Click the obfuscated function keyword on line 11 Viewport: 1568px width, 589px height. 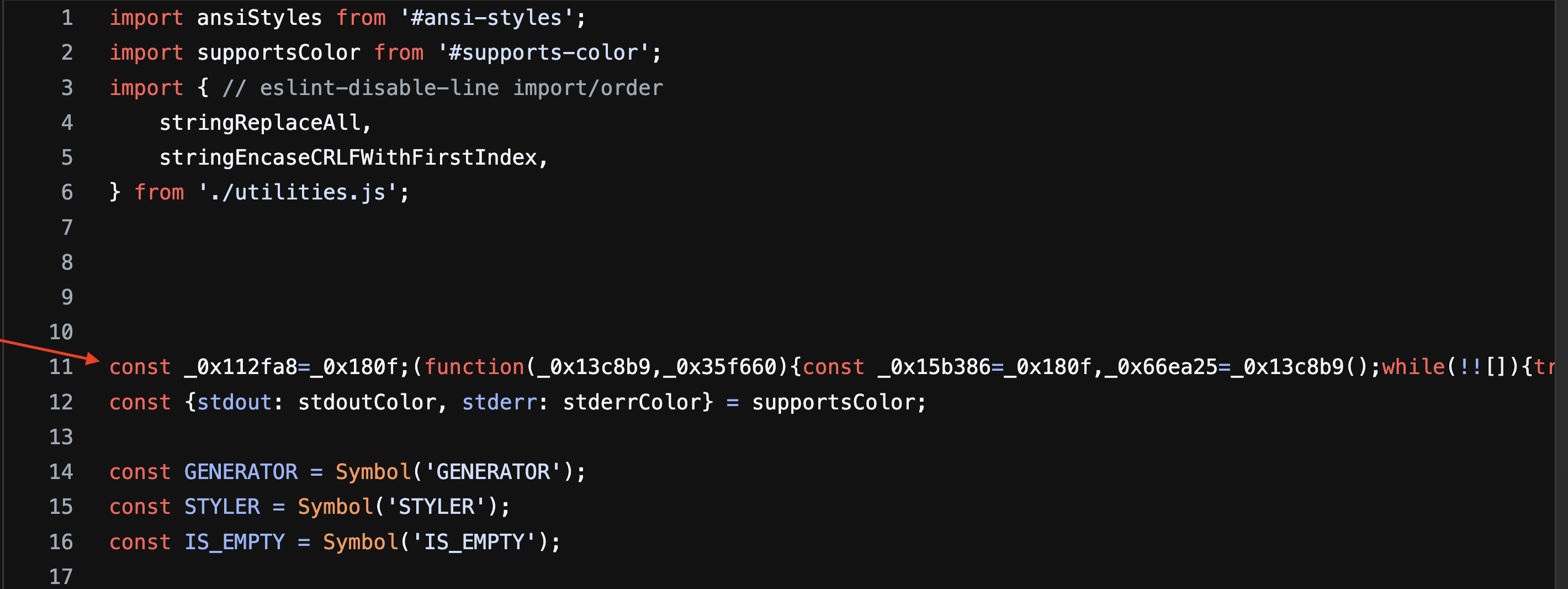(x=474, y=367)
